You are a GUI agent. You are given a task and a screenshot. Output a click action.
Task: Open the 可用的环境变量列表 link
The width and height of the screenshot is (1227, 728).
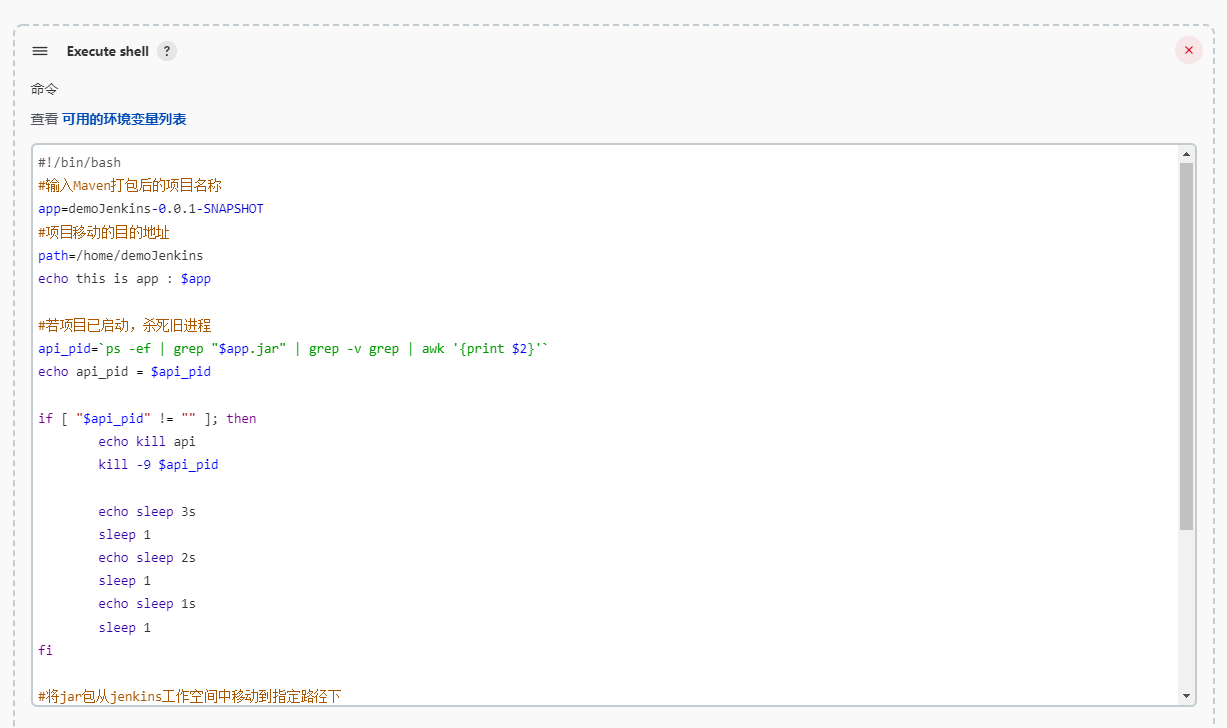pos(124,119)
